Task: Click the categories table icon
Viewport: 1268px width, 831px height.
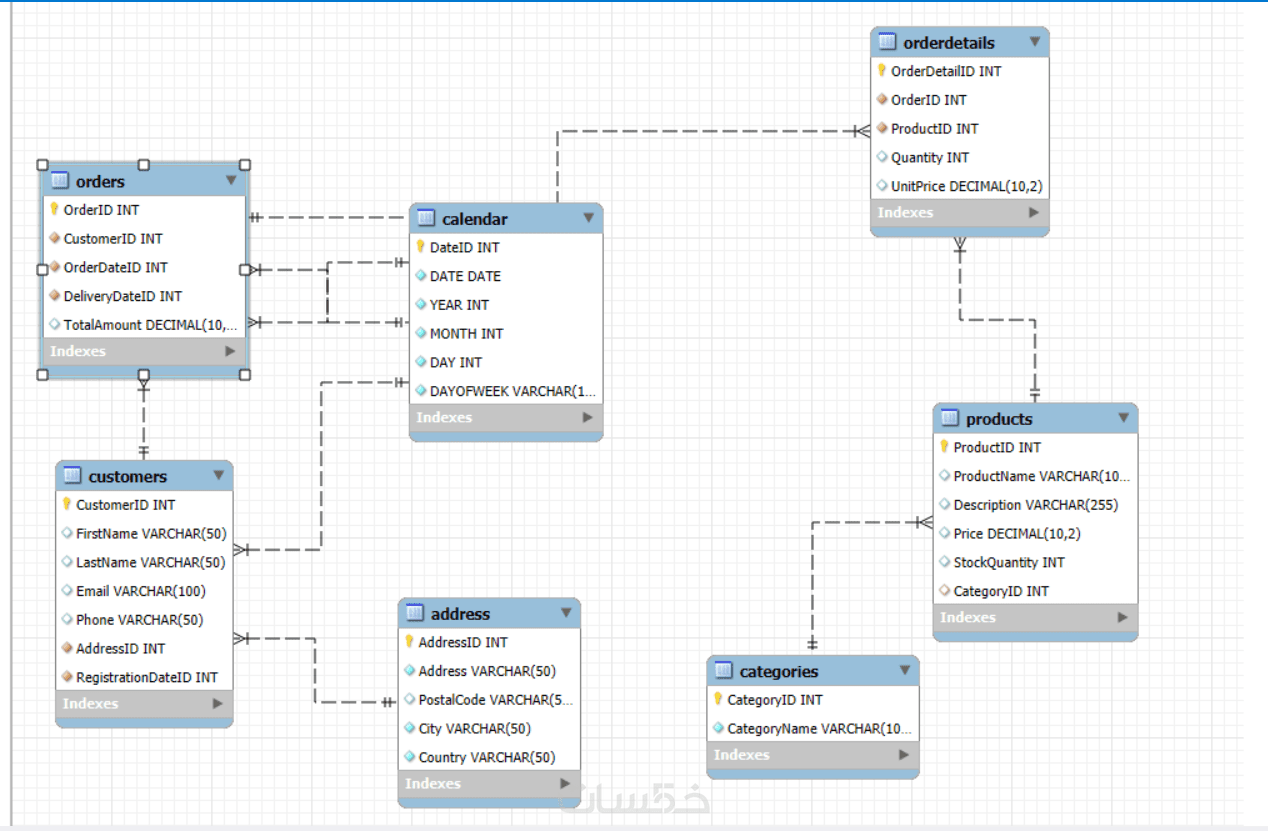Action: coord(724,672)
